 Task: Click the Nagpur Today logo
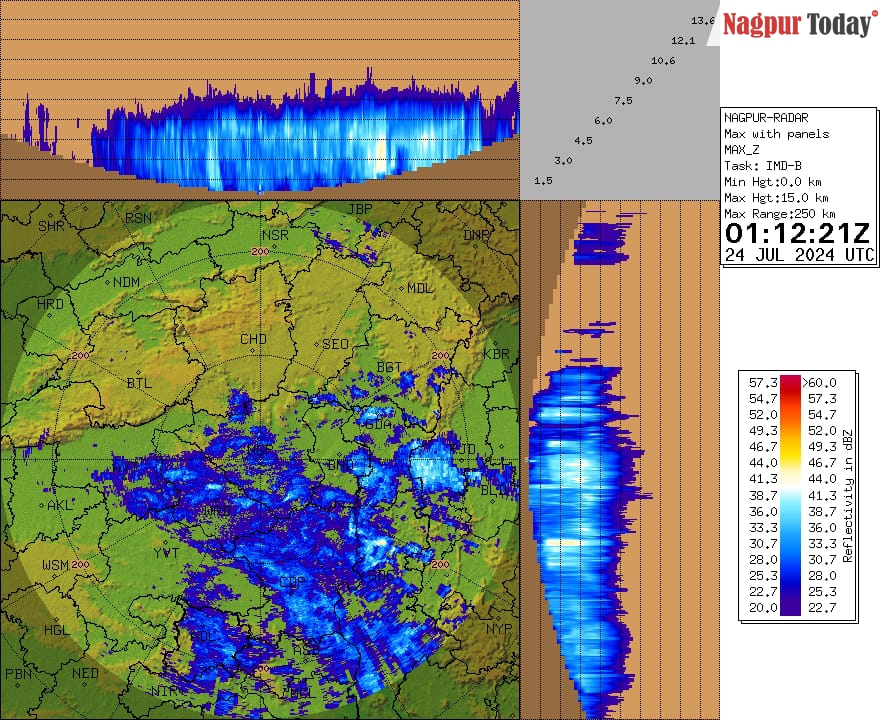(795, 22)
